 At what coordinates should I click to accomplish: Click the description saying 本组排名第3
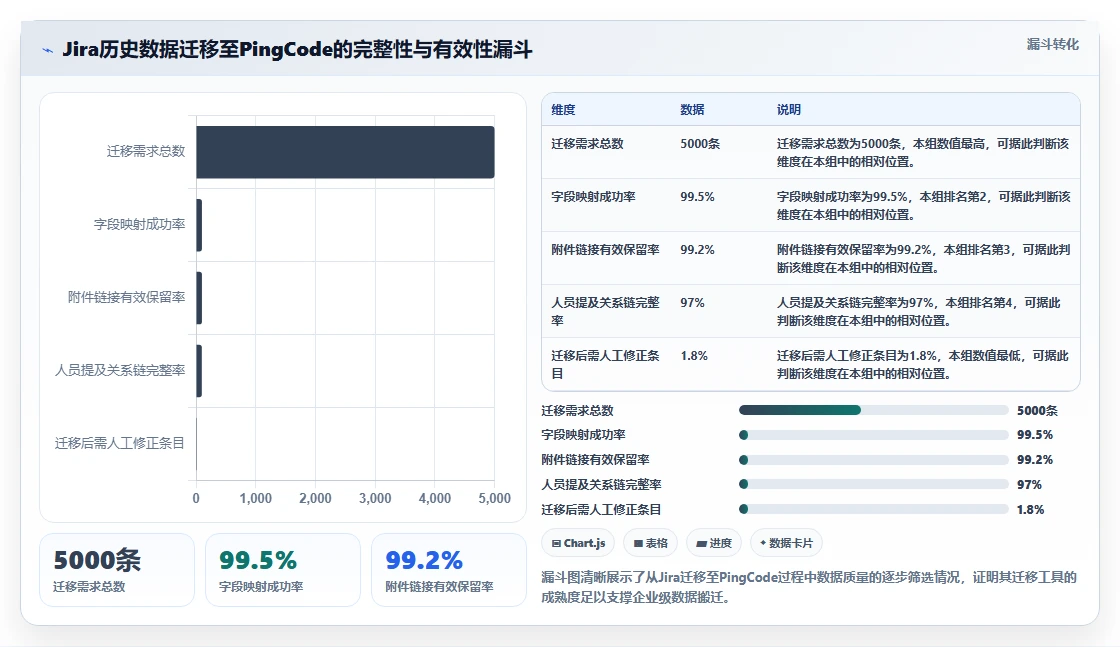point(923,259)
